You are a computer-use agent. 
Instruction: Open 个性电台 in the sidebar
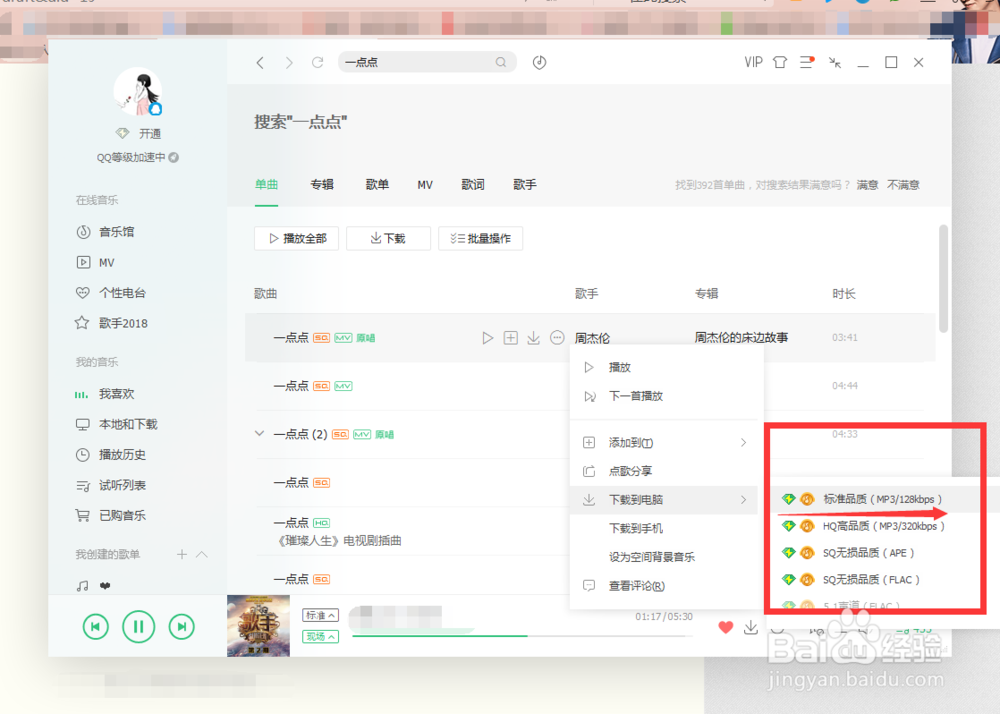click(x=111, y=293)
